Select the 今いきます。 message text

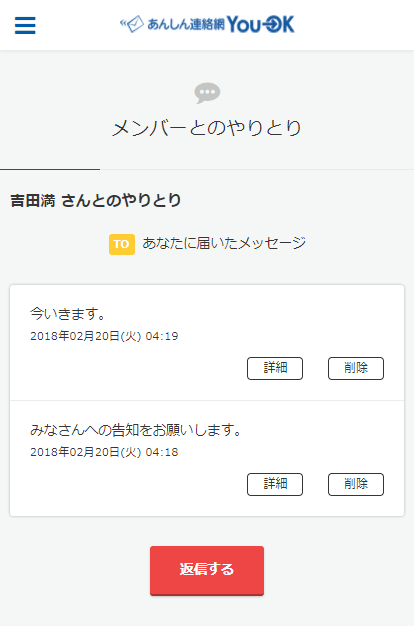tap(68, 314)
